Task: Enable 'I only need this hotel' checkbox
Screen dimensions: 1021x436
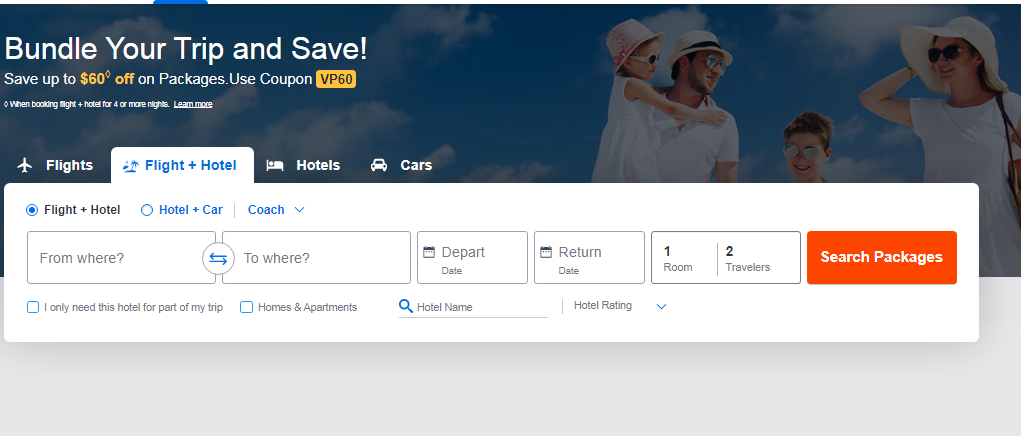Action: [x=33, y=307]
